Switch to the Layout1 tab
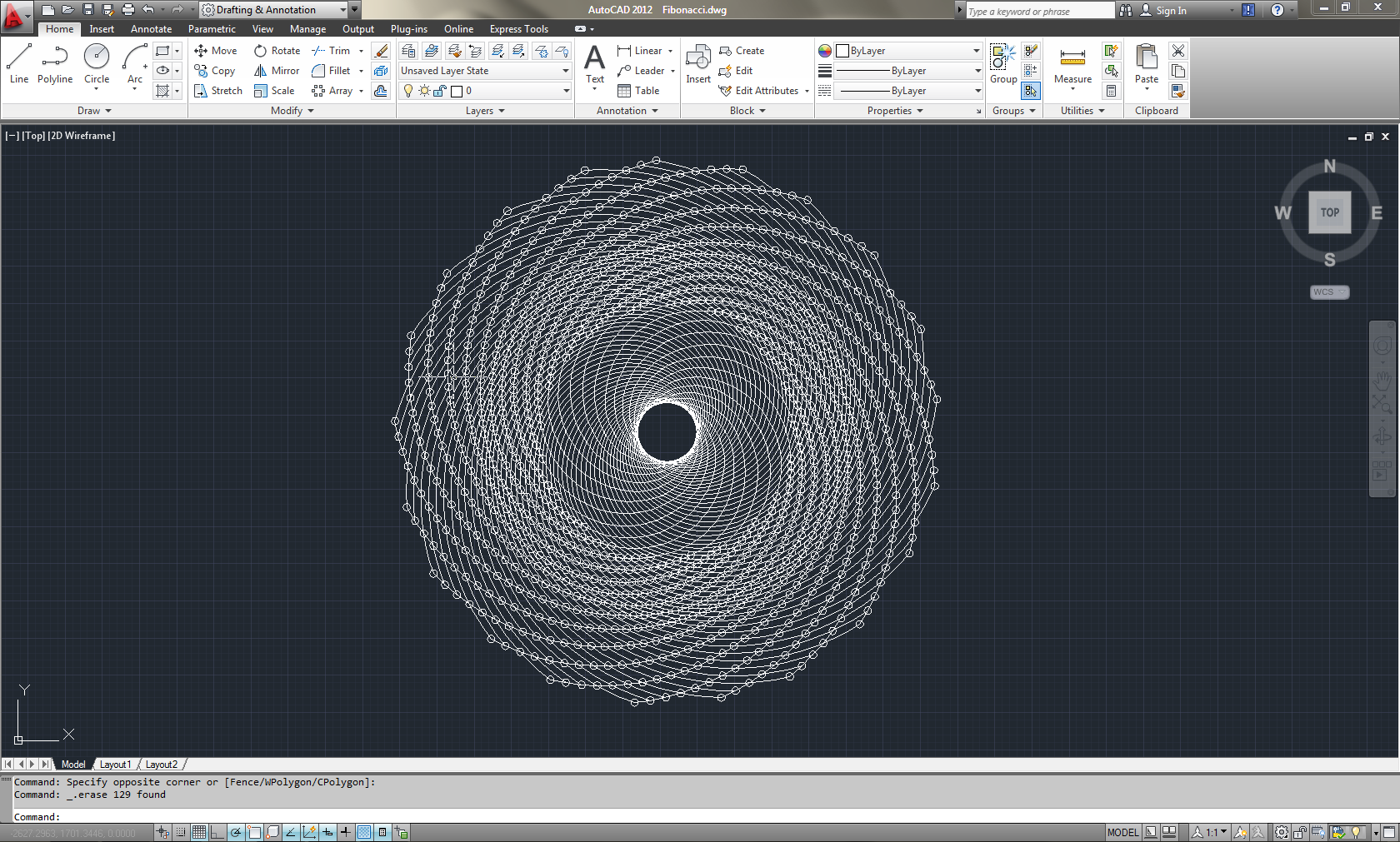1400x842 pixels. [115, 765]
